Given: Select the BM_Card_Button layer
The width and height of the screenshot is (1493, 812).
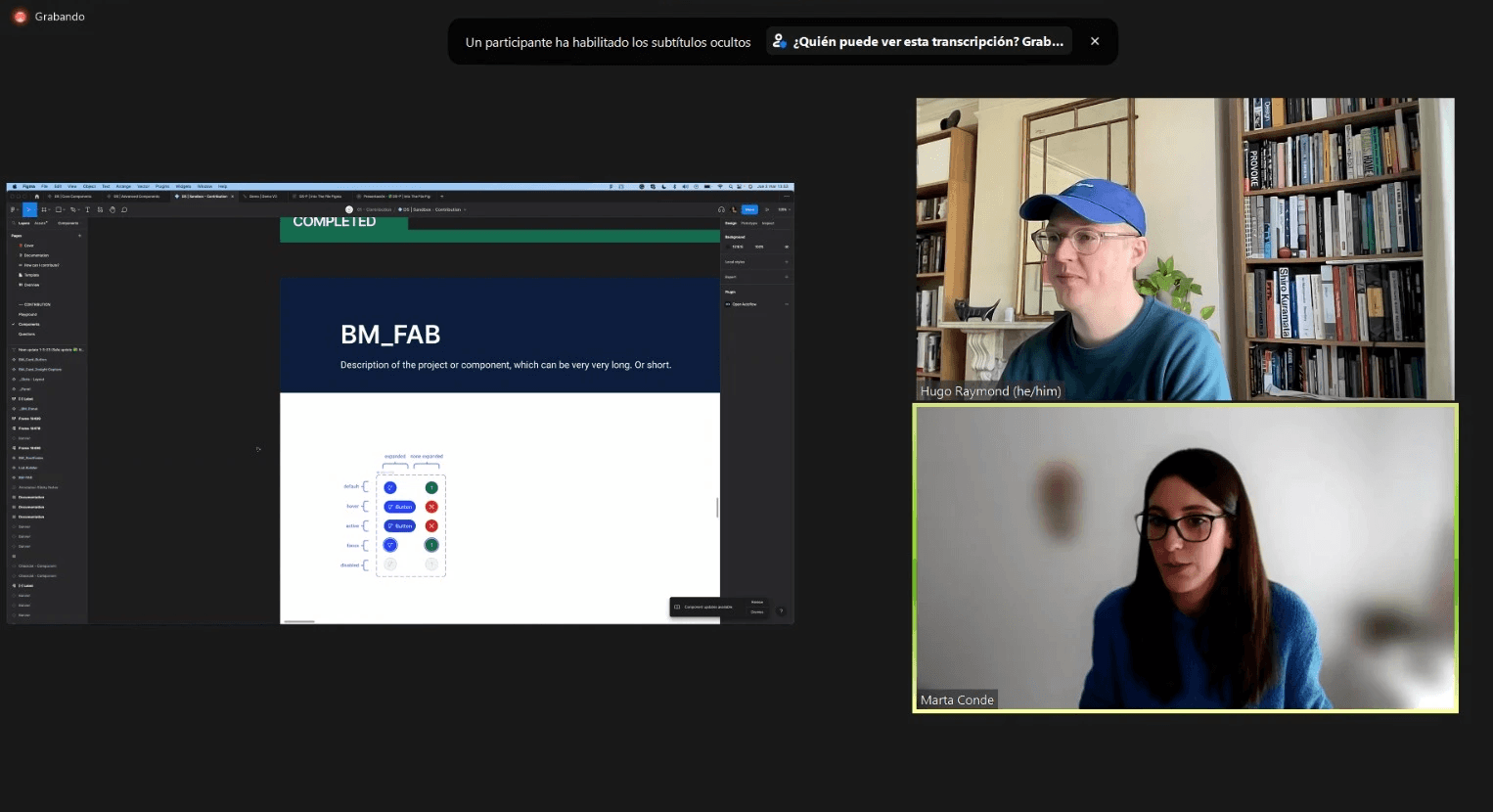Looking at the screenshot, I should tap(31, 359).
